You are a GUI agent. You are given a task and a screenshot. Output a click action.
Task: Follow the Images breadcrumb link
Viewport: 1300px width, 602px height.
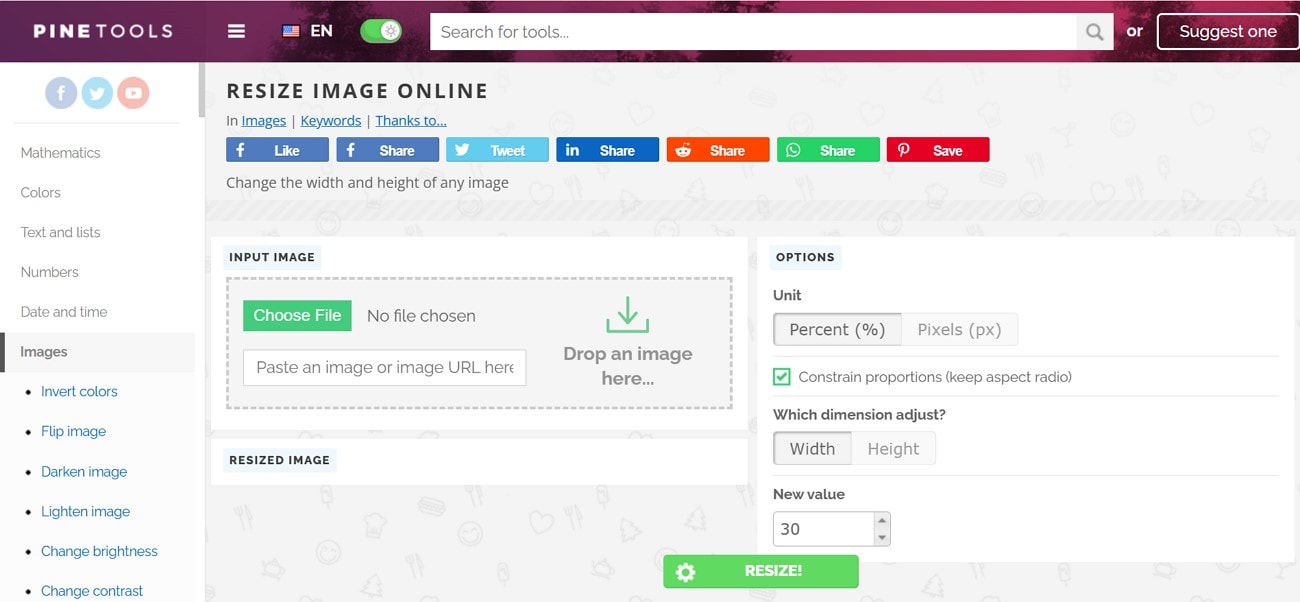point(264,121)
